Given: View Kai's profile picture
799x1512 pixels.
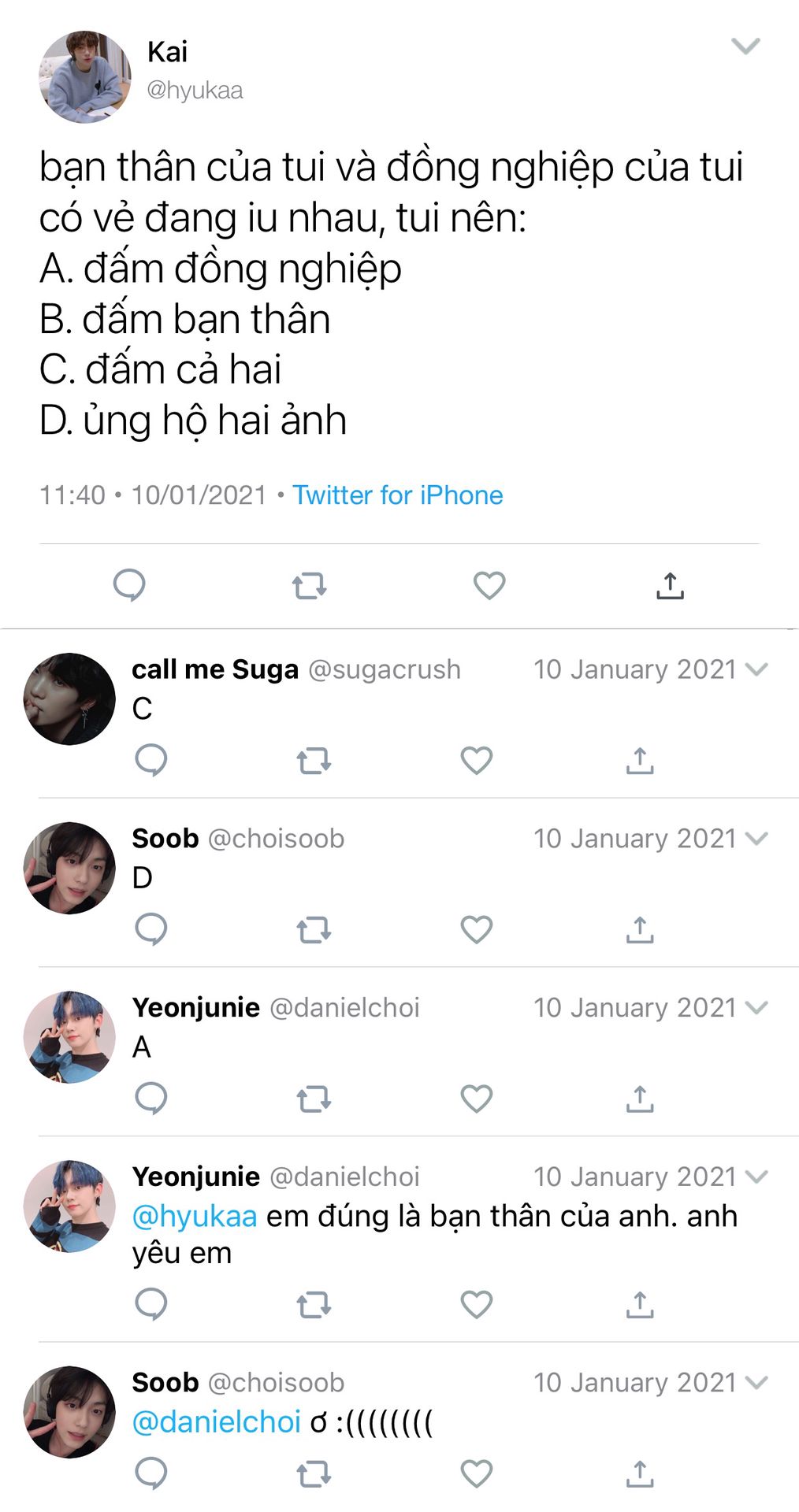Looking at the screenshot, I should point(85,77).
